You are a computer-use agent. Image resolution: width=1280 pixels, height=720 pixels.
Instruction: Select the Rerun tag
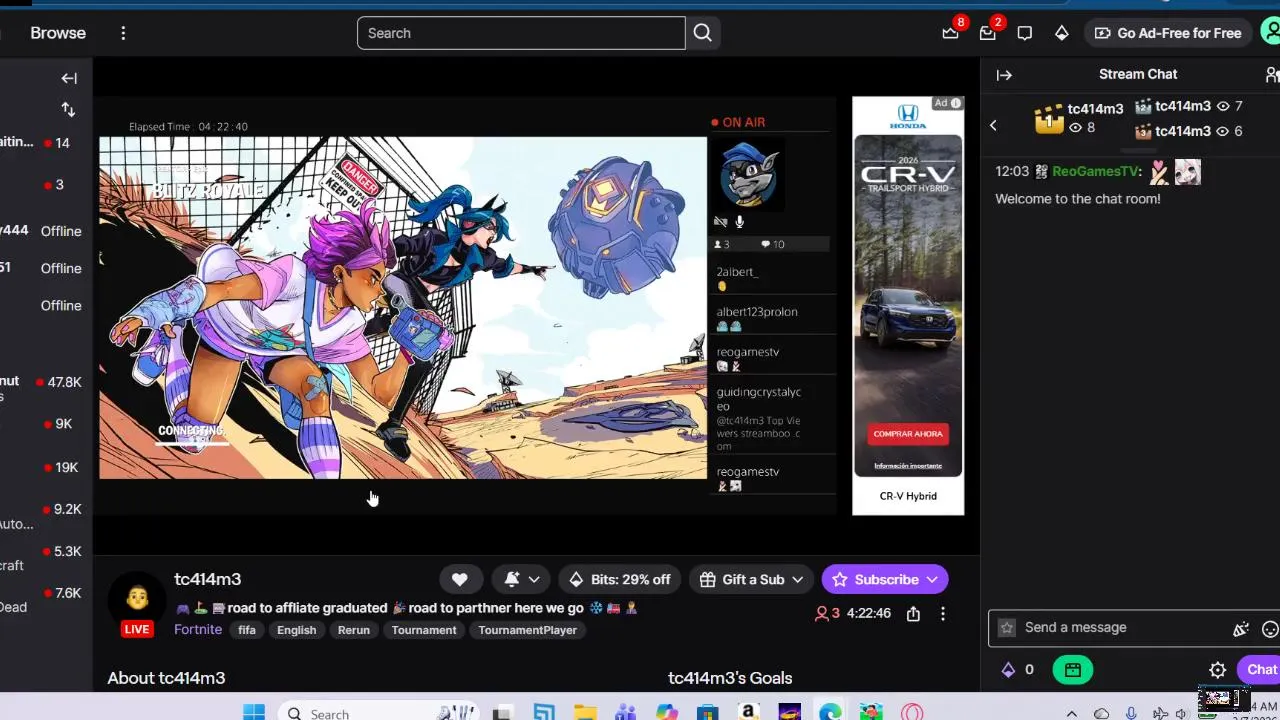[x=354, y=630]
